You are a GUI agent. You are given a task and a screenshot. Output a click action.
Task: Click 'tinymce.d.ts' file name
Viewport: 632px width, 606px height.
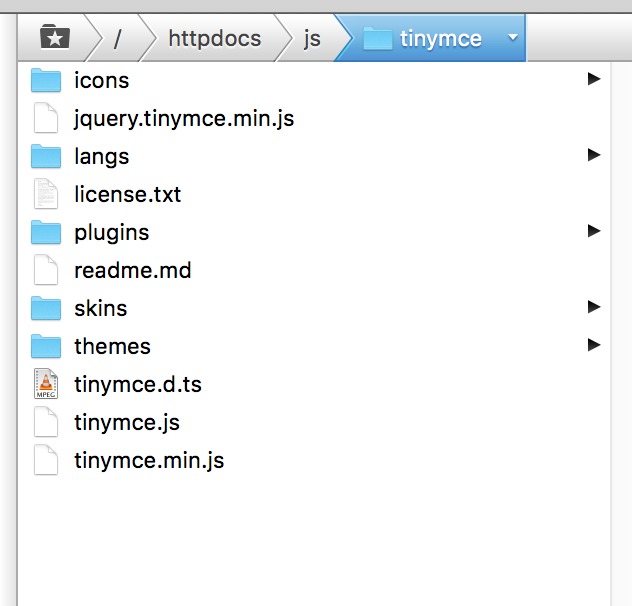tap(138, 385)
